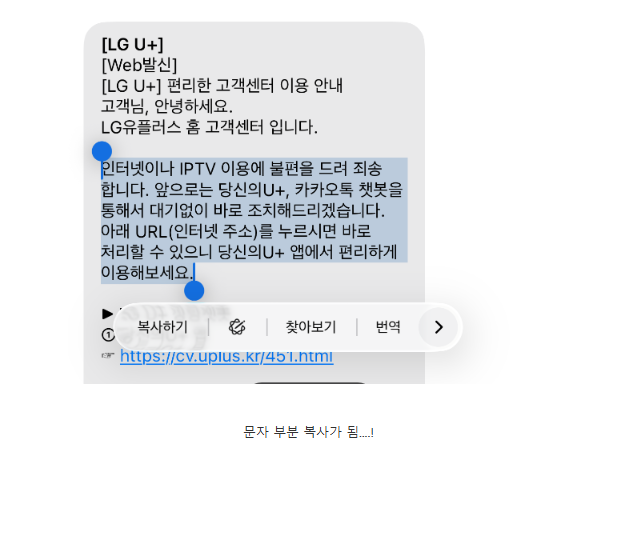Image resolution: width=621 pixels, height=554 pixels.
Task: Select the bottom blue selection handle
Action: click(194, 291)
